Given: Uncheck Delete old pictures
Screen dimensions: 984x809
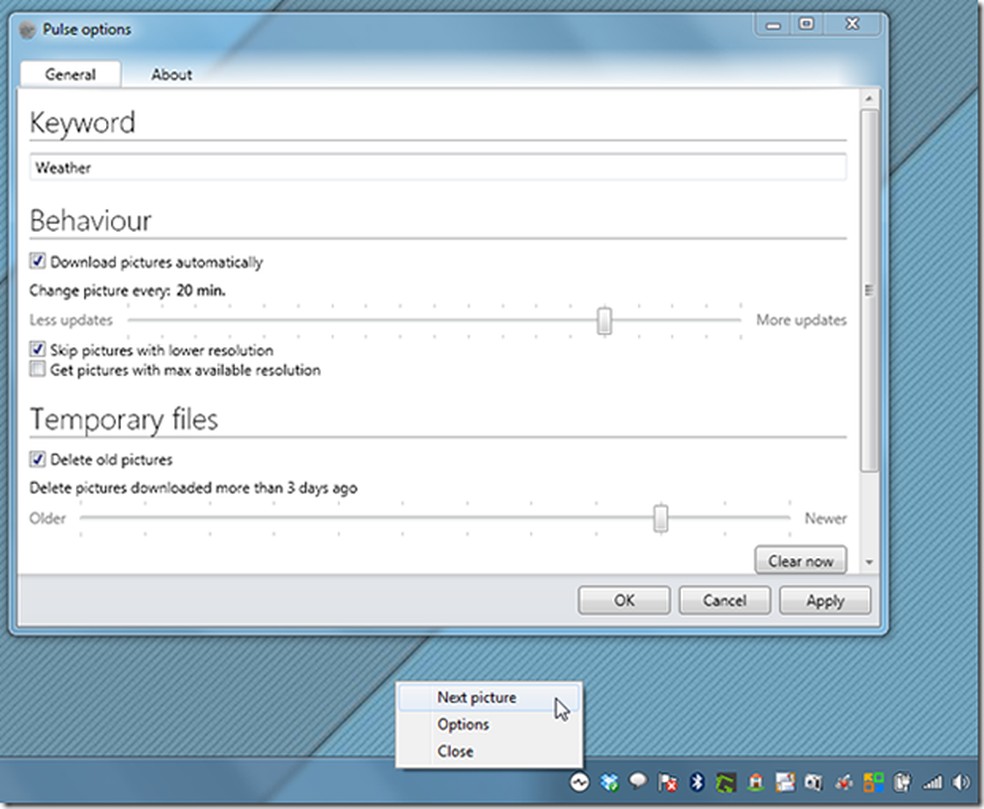Looking at the screenshot, I should point(38,459).
